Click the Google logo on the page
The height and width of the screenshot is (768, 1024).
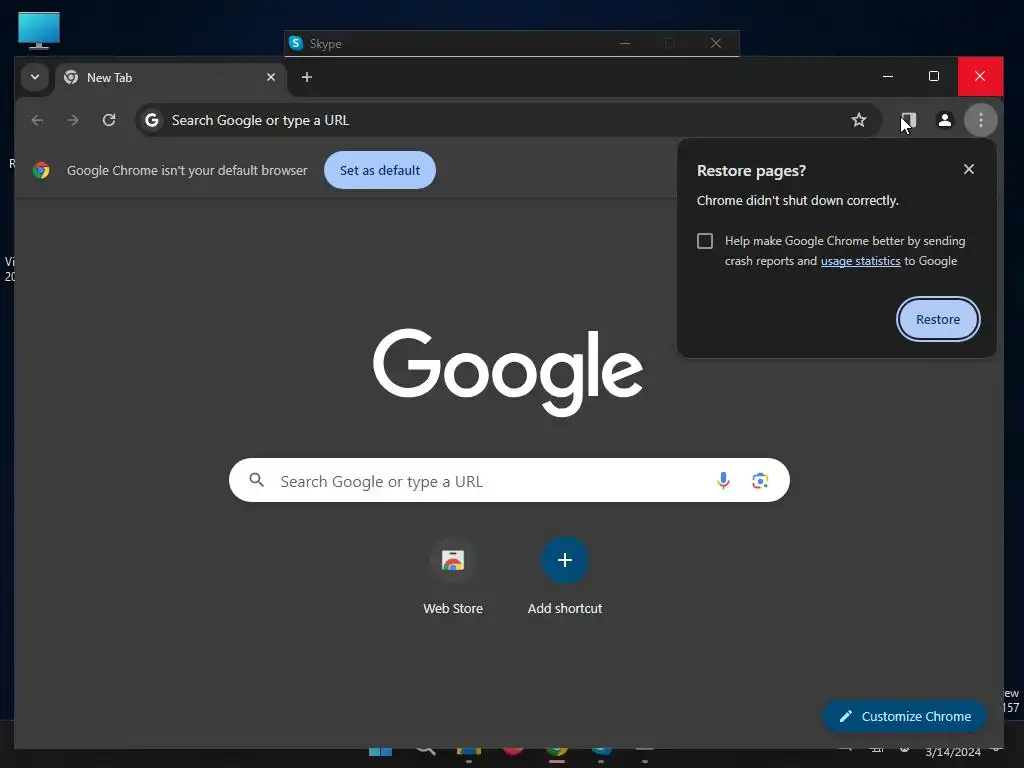tap(507, 372)
